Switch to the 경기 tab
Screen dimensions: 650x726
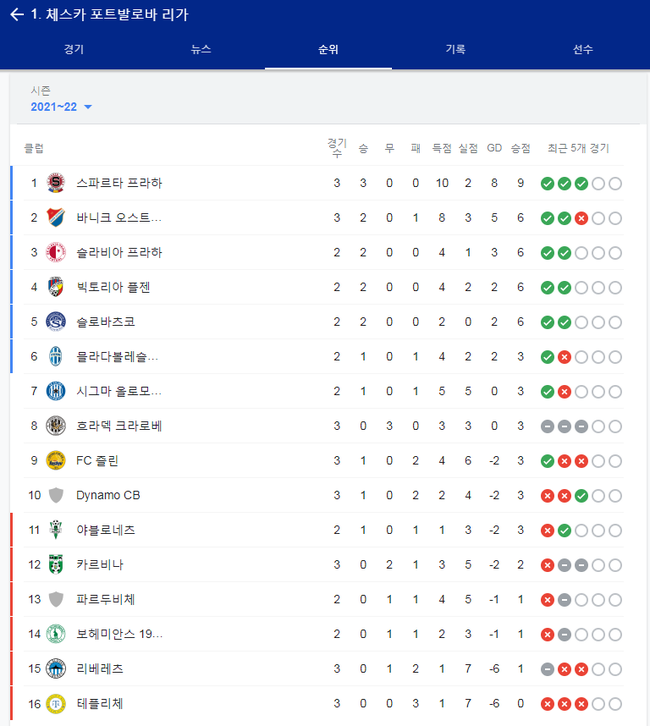(x=74, y=49)
